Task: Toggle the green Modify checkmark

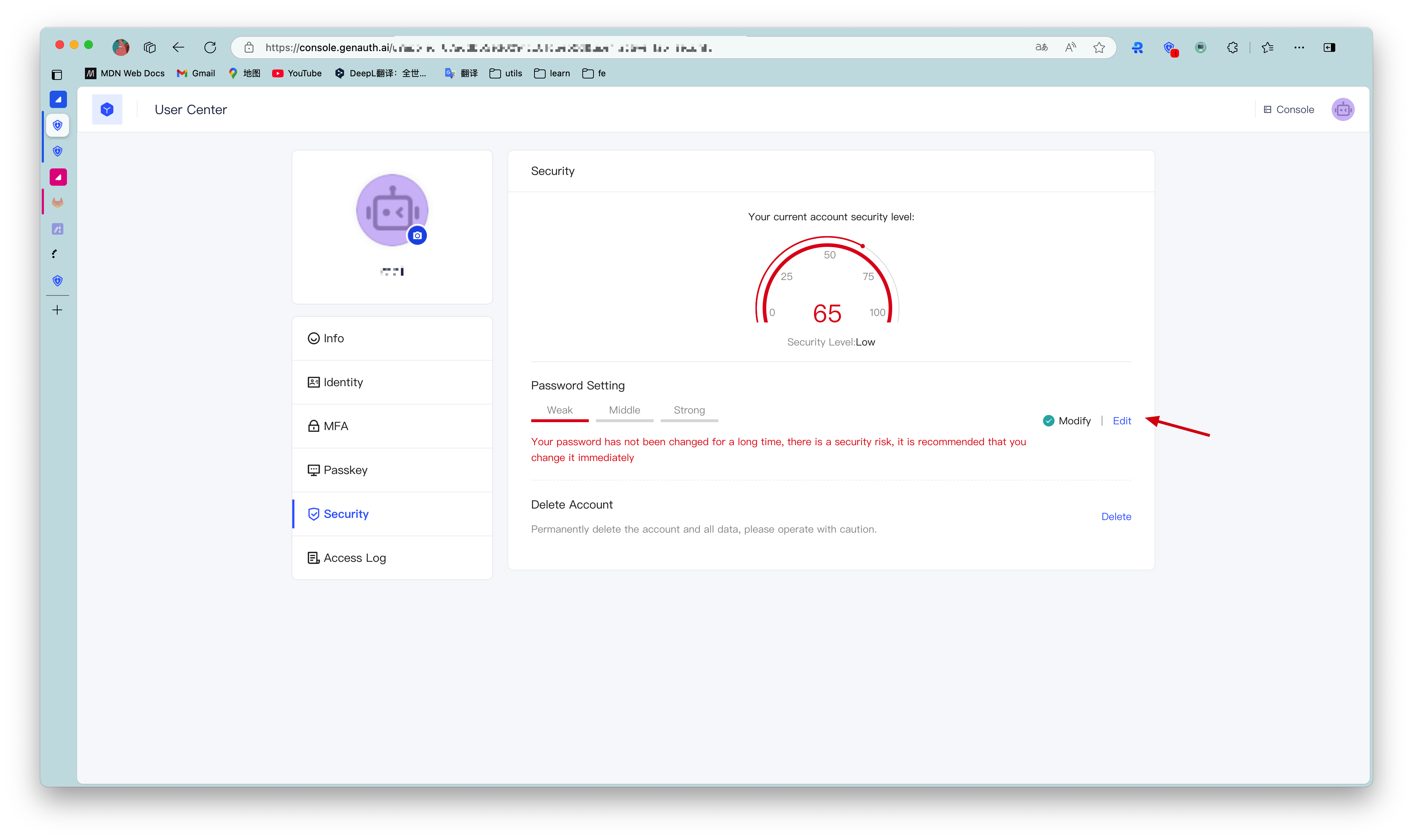Action: point(1048,421)
